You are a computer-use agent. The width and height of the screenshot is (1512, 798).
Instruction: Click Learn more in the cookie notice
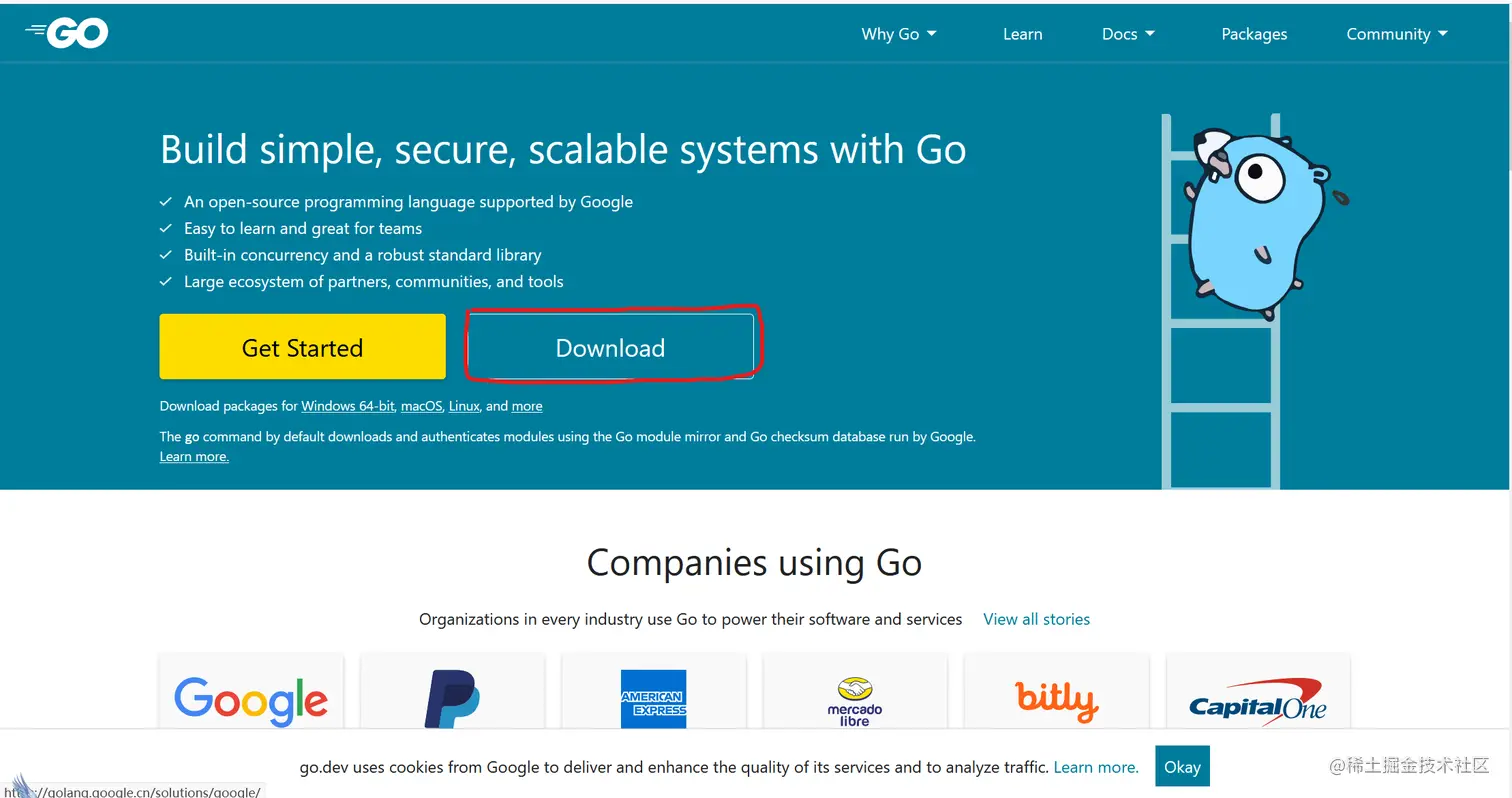1096,767
